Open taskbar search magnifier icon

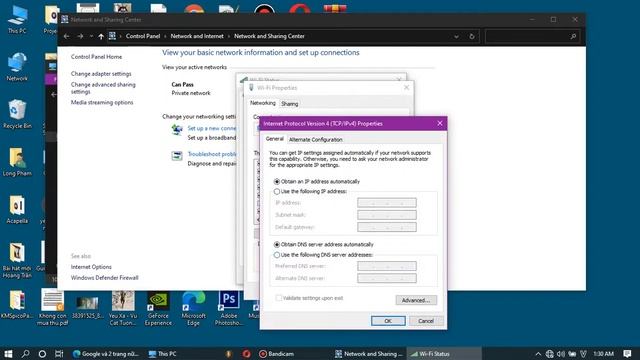point(25,353)
